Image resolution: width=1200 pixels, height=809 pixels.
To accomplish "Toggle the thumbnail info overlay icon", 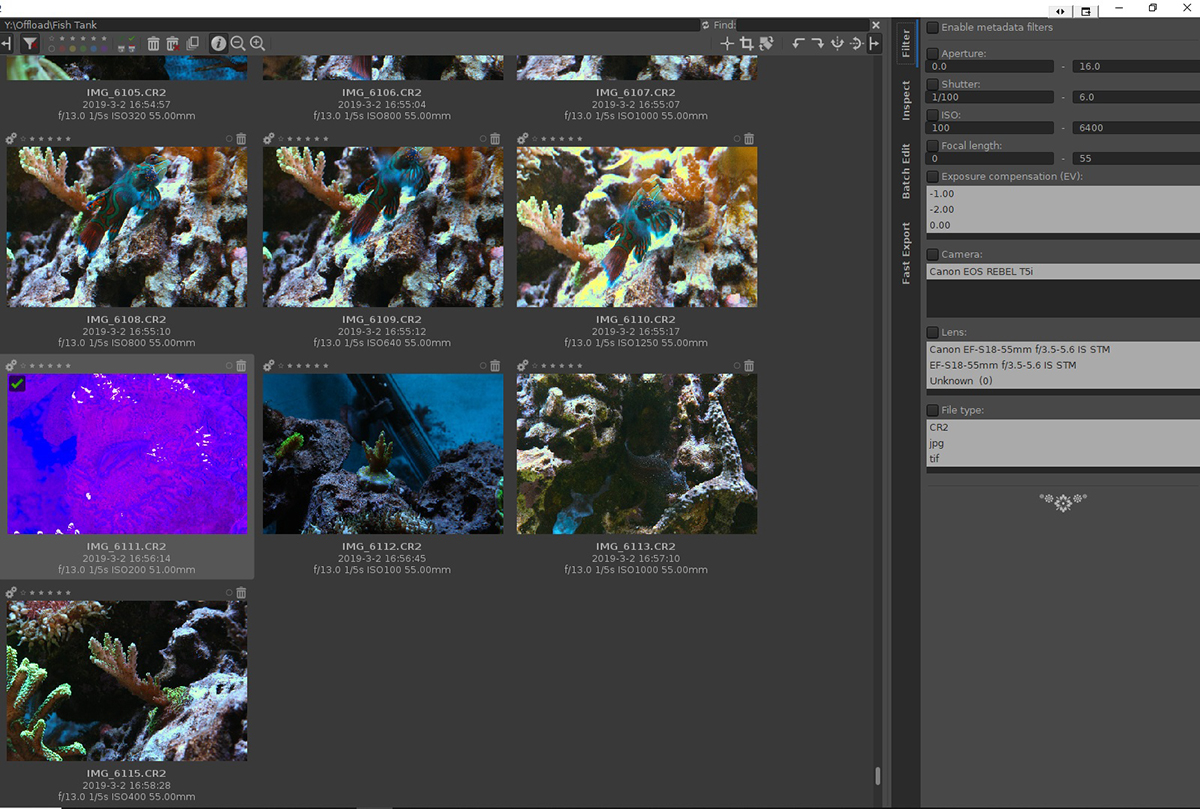I will (218, 43).
